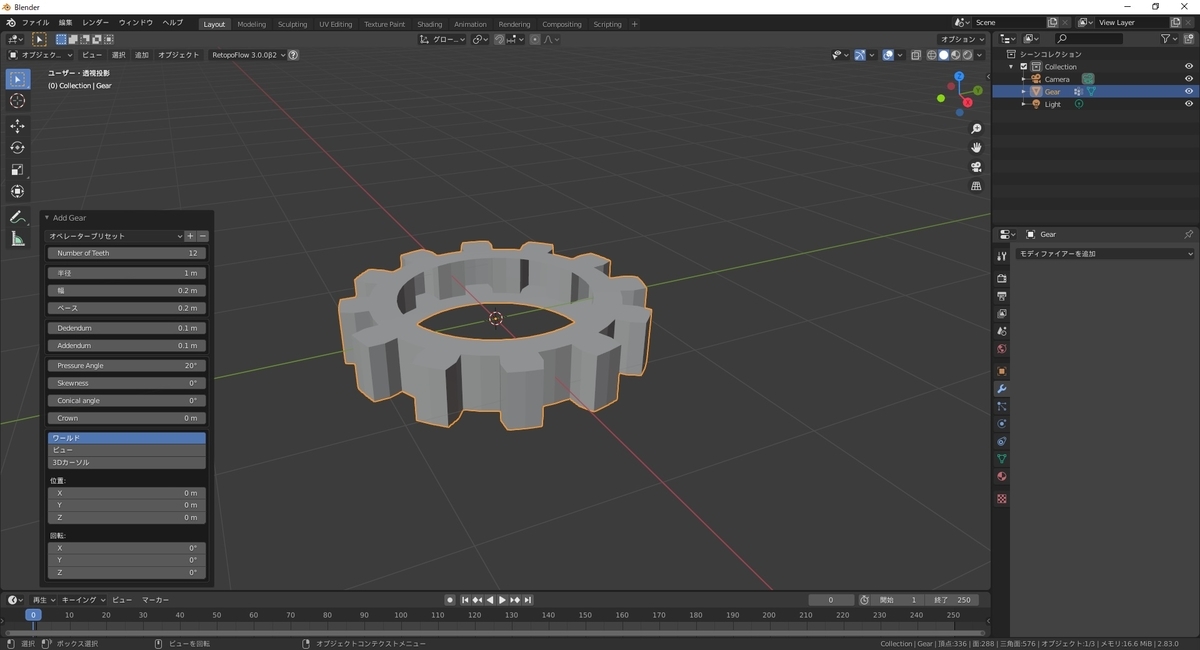Open the Texture properties checker tab
The image size is (1200, 650).
(1001, 498)
